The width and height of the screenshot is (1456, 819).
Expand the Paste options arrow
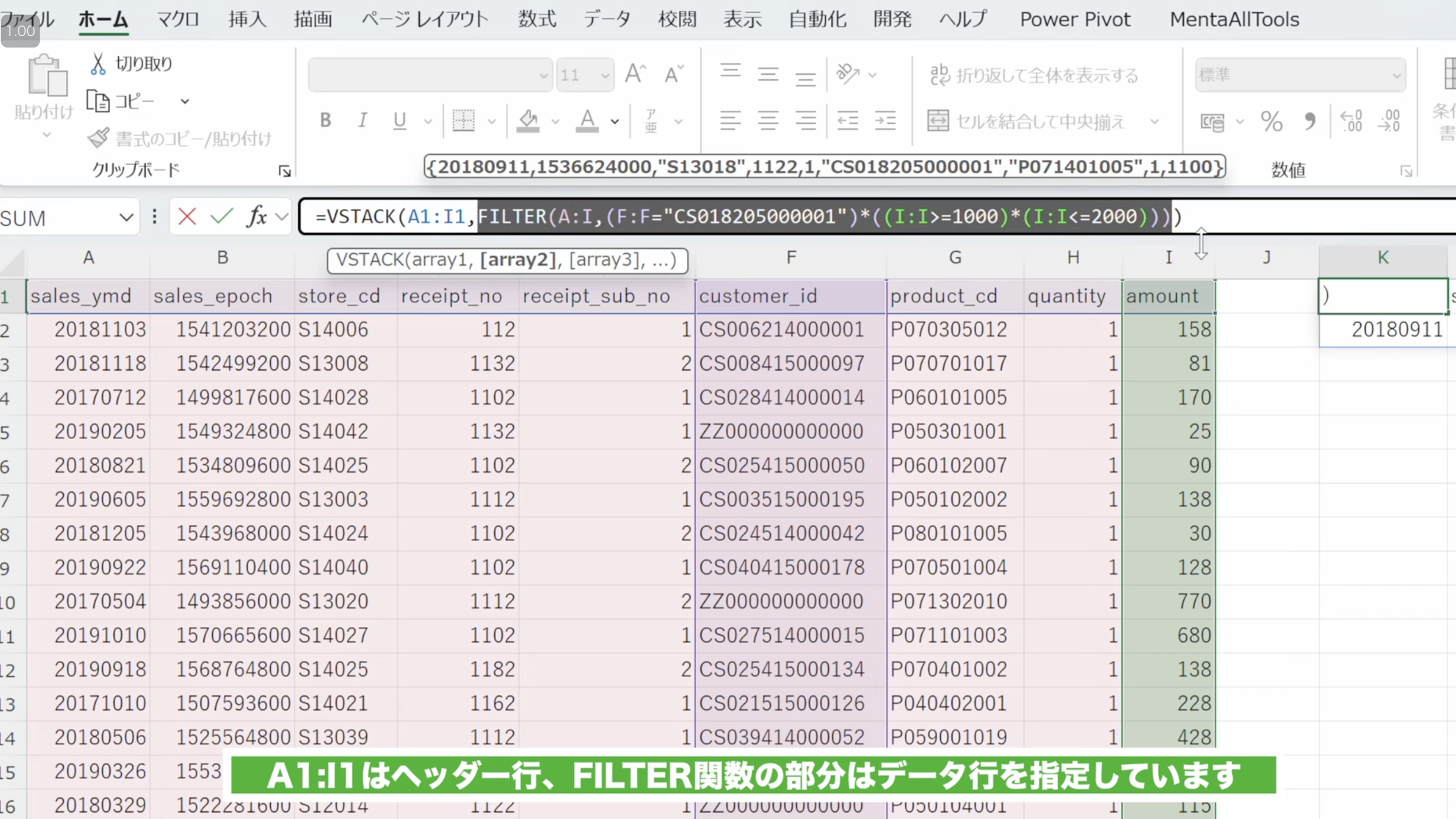(47, 135)
